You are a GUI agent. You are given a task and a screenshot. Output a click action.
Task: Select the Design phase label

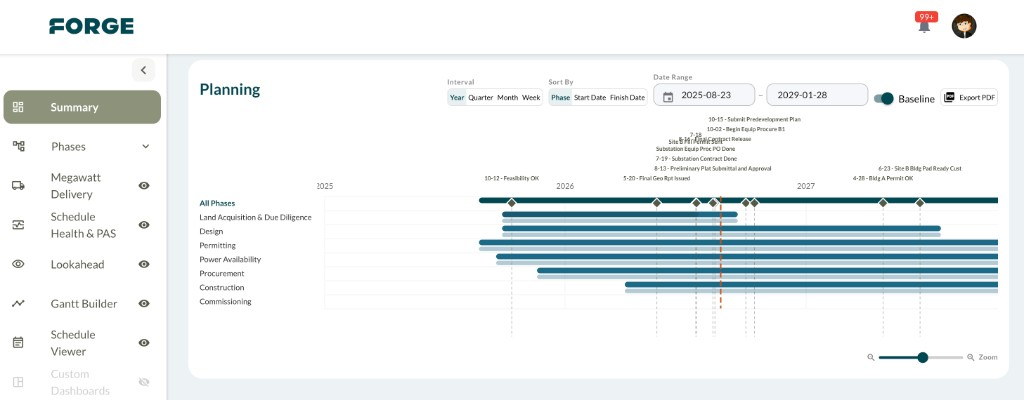pos(211,231)
